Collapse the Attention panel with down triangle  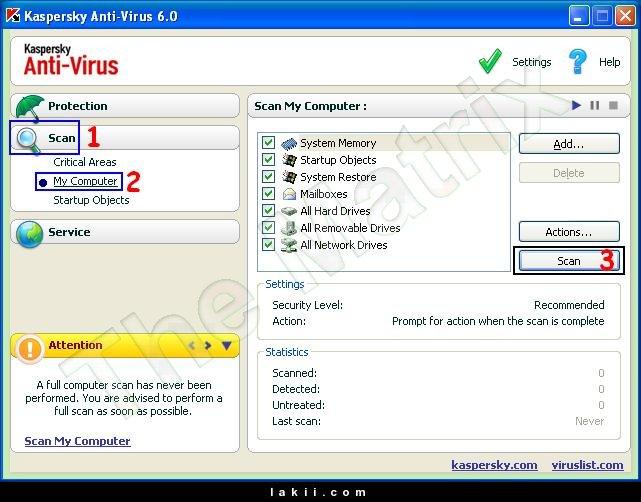(226, 345)
